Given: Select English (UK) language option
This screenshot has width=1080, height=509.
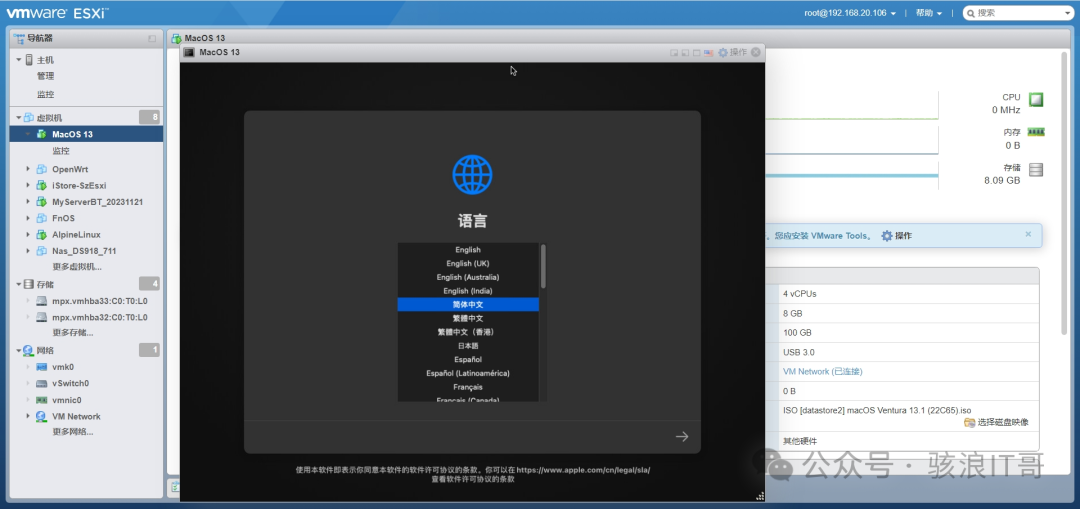Looking at the screenshot, I should (x=468, y=264).
